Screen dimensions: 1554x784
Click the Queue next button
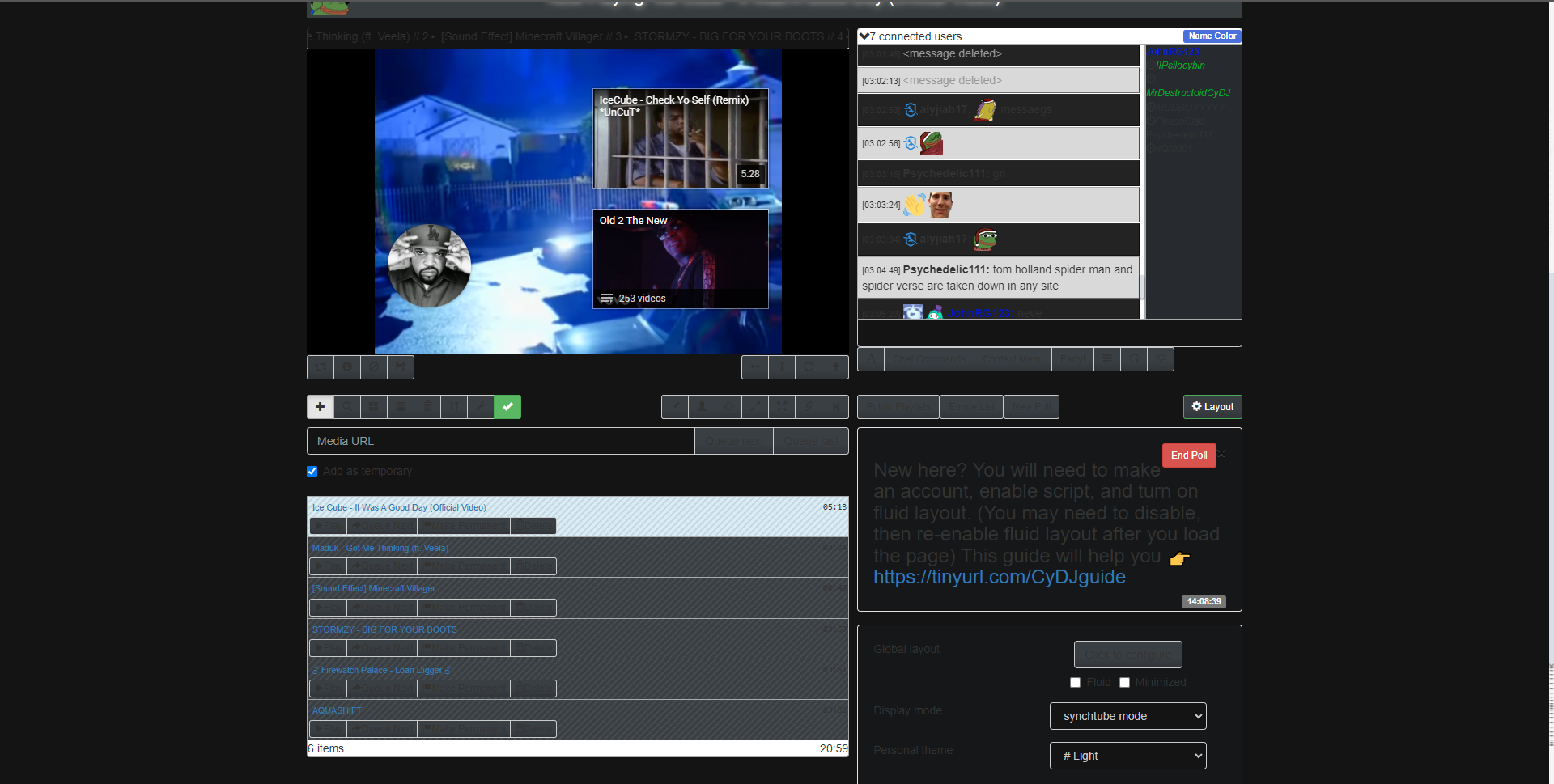point(734,441)
